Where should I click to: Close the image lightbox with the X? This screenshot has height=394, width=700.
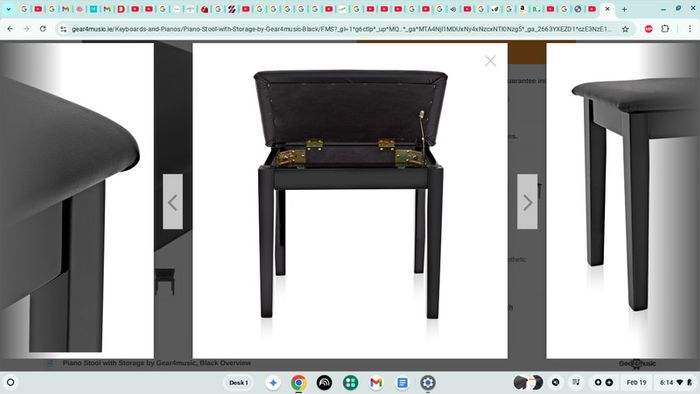[x=490, y=61]
